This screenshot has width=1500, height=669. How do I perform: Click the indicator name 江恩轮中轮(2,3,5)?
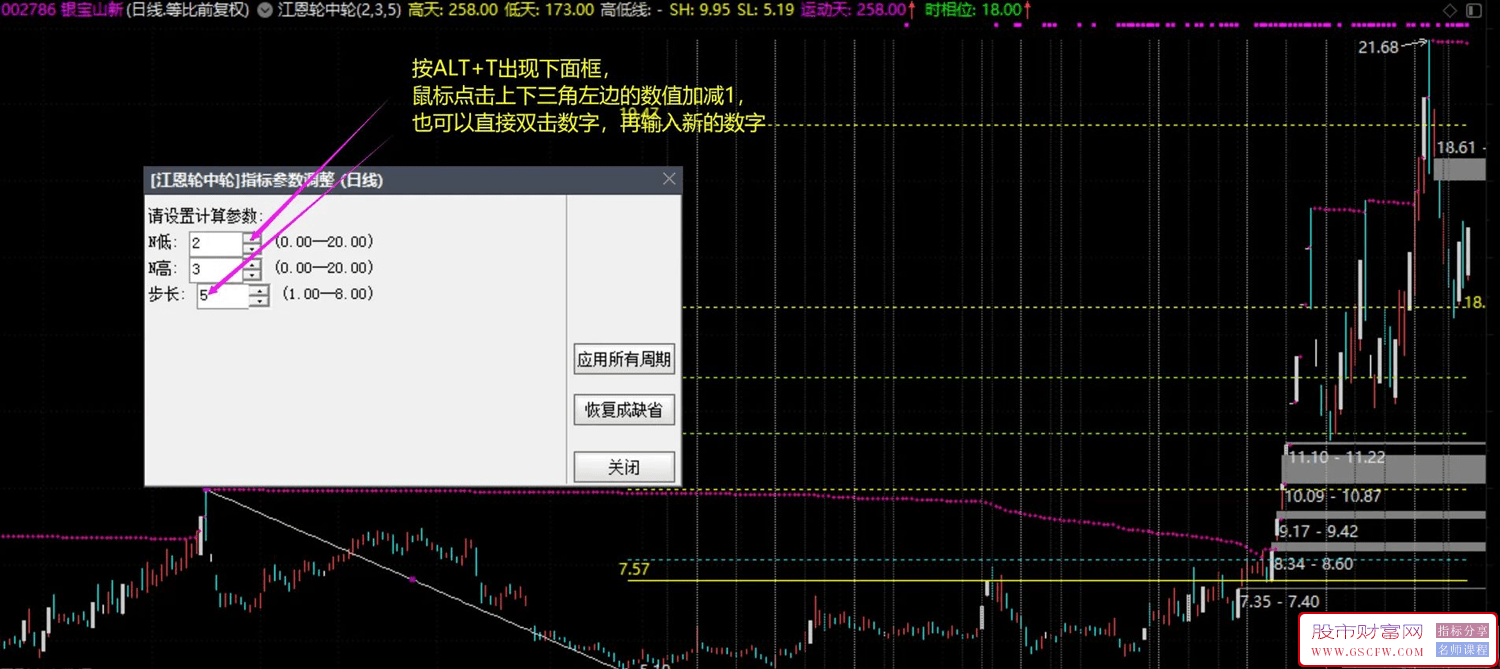point(339,10)
